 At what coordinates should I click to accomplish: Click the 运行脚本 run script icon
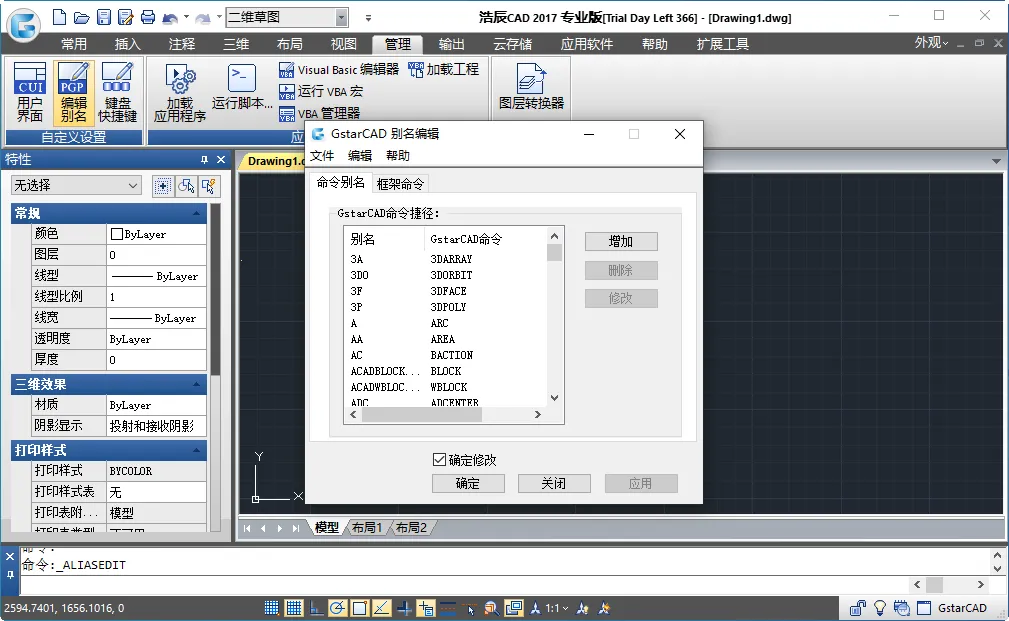click(242, 86)
